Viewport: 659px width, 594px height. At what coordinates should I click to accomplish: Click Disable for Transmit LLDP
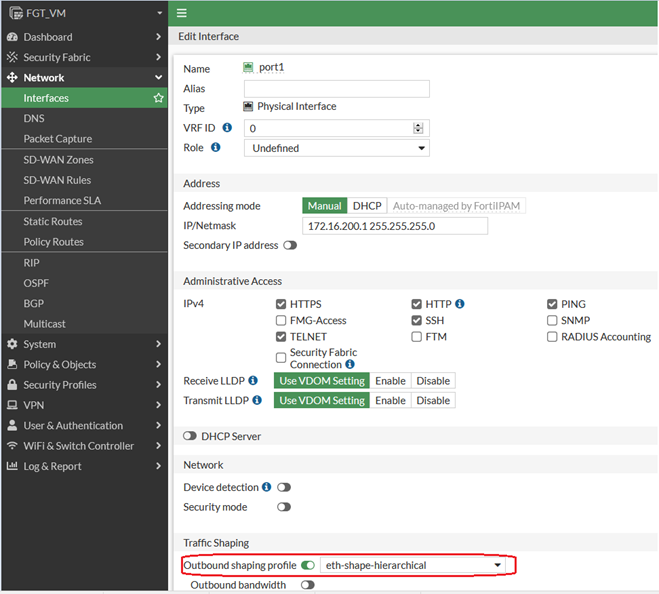(433, 400)
